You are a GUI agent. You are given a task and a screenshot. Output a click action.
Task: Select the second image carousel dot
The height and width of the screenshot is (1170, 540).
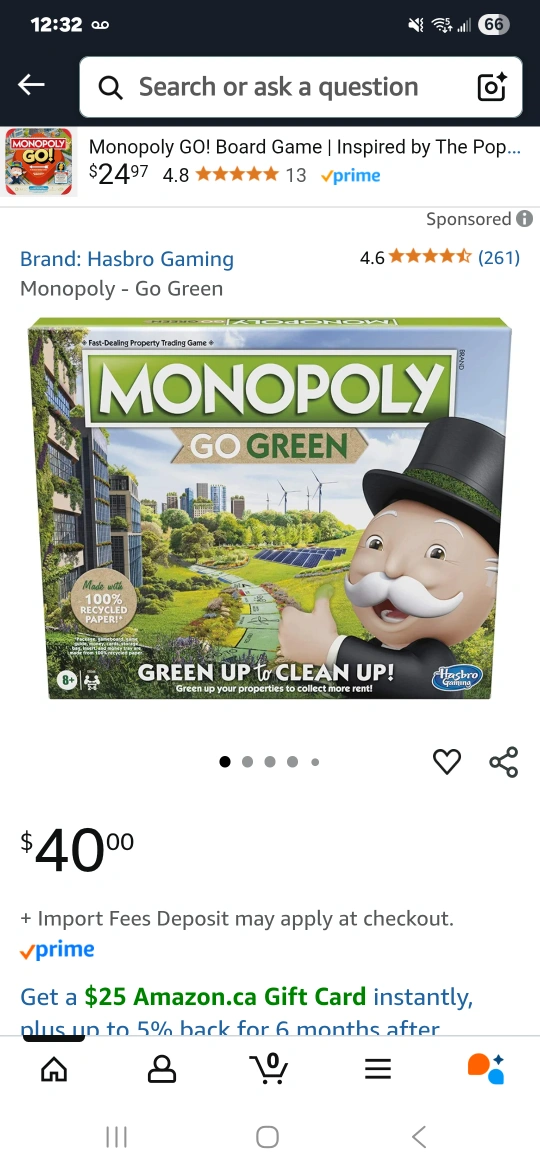click(x=248, y=762)
